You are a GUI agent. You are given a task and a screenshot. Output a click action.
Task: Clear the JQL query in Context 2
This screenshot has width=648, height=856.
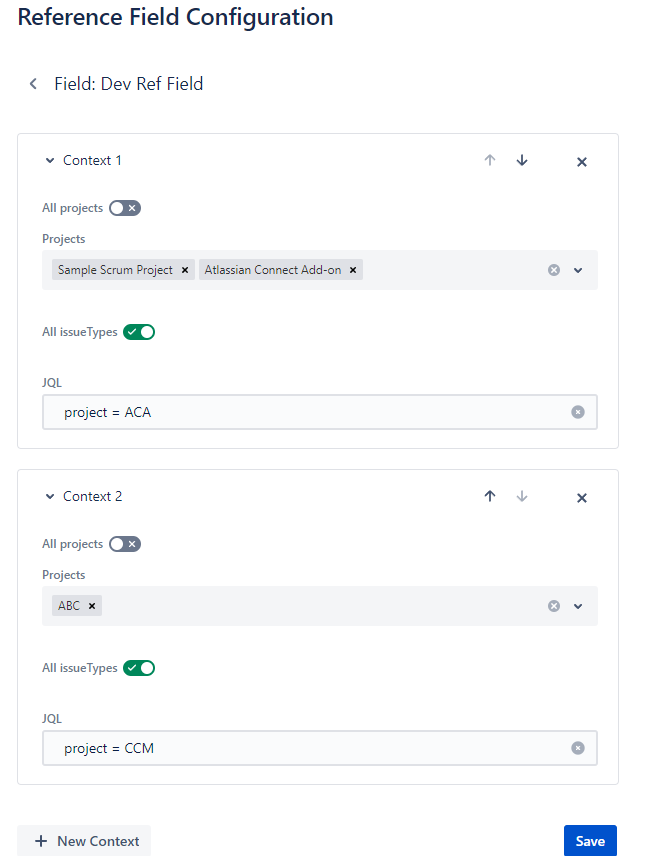coord(578,748)
